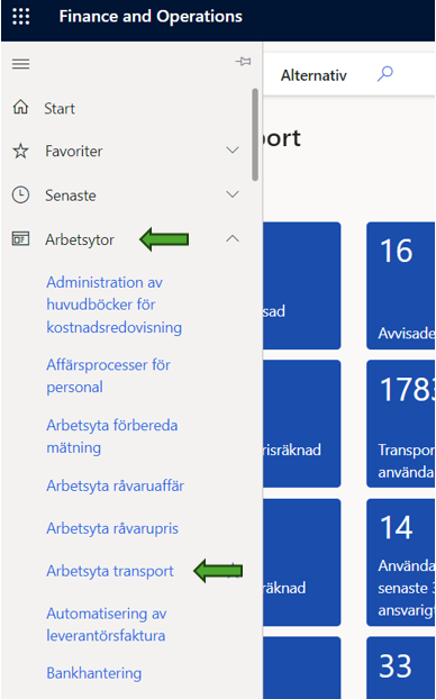Click the Favoriter star icon

tap(21, 151)
